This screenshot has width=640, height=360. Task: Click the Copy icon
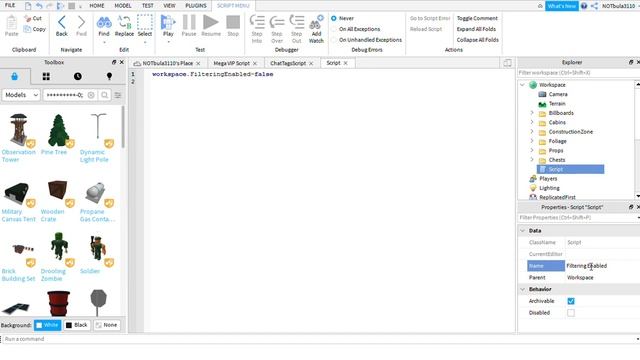pyautogui.click(x=28, y=29)
